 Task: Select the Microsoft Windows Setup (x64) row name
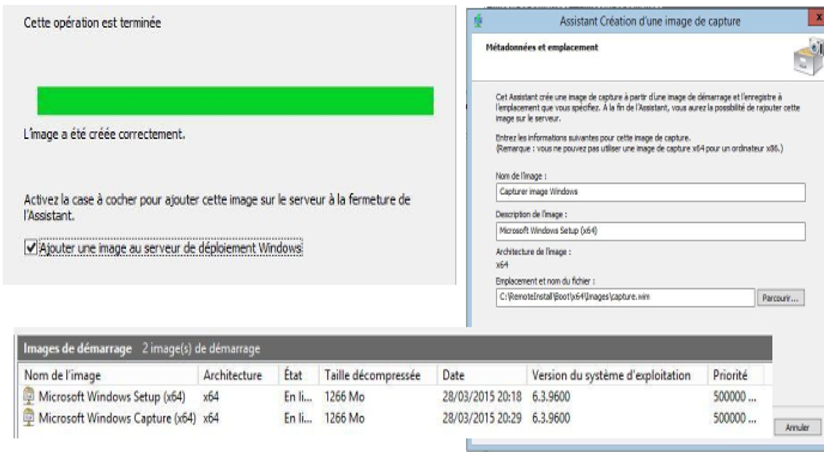click(112, 396)
